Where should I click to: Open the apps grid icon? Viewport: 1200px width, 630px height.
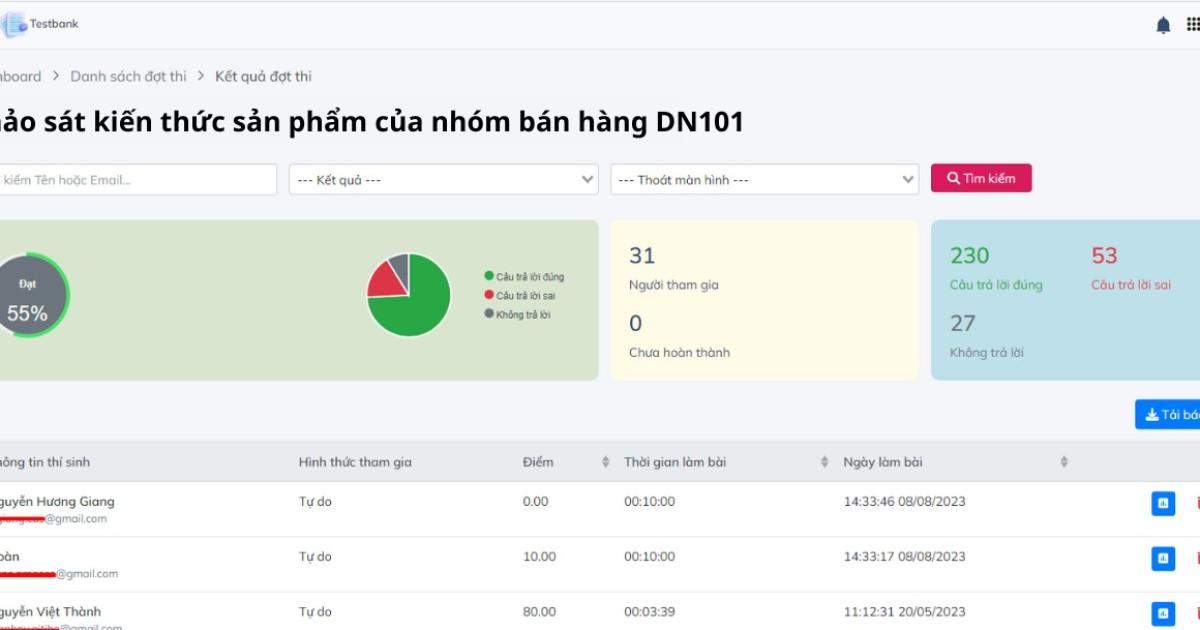point(1192,24)
